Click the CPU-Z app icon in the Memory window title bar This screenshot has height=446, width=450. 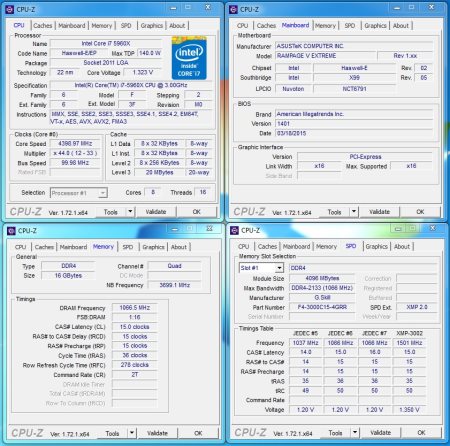[11, 231]
